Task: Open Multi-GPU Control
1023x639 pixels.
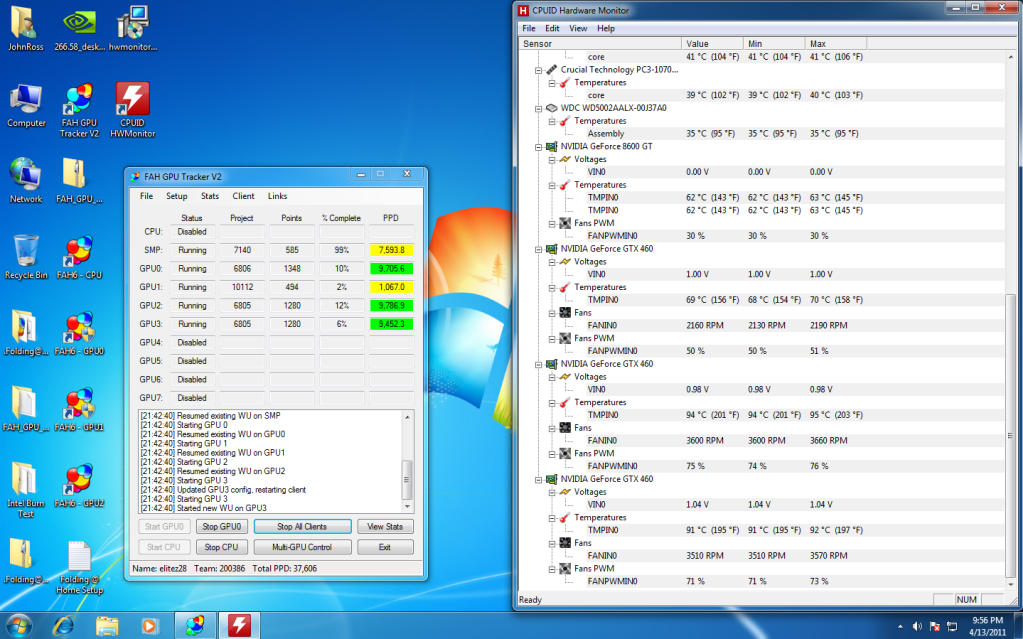Action: [x=302, y=547]
